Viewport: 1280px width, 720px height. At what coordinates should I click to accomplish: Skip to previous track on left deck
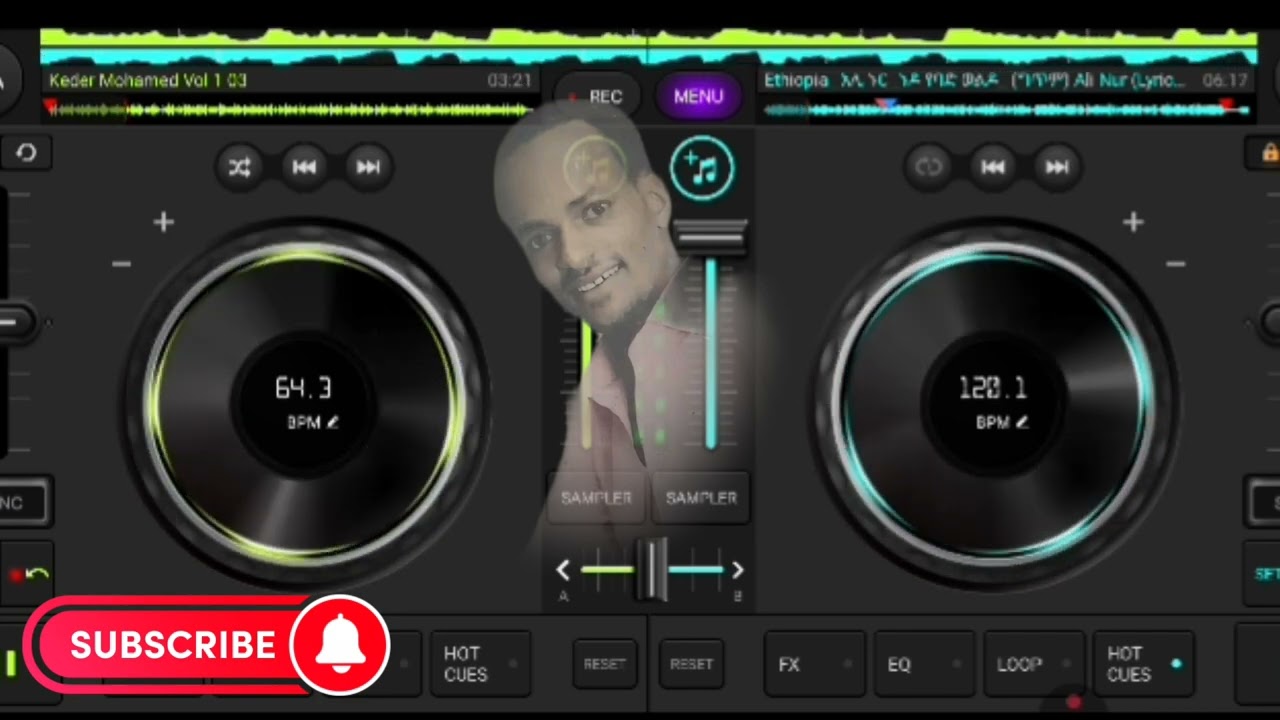point(304,167)
